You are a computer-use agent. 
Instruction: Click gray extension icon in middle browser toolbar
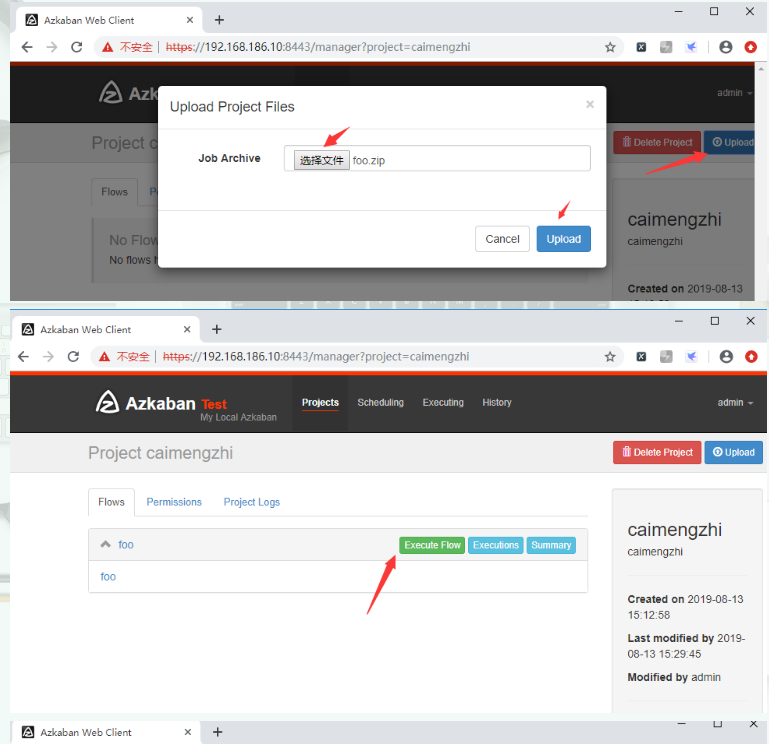666,357
